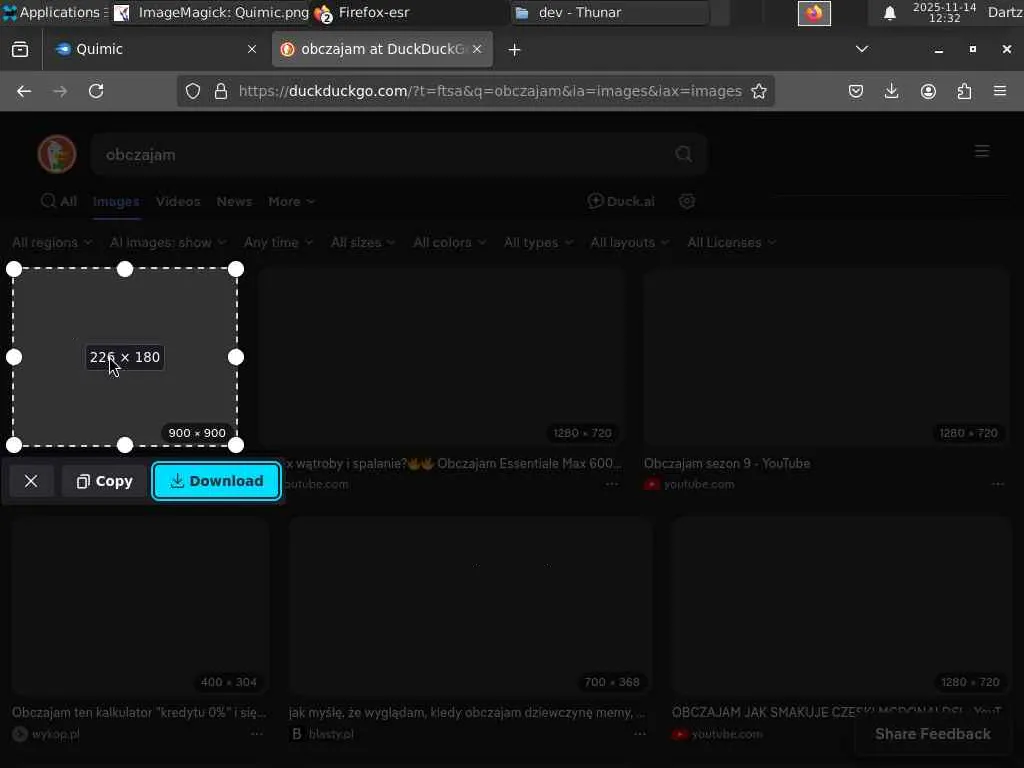Viewport: 1024px width, 768px height.
Task: Open the Firefox downloads panel
Action: tap(891, 91)
